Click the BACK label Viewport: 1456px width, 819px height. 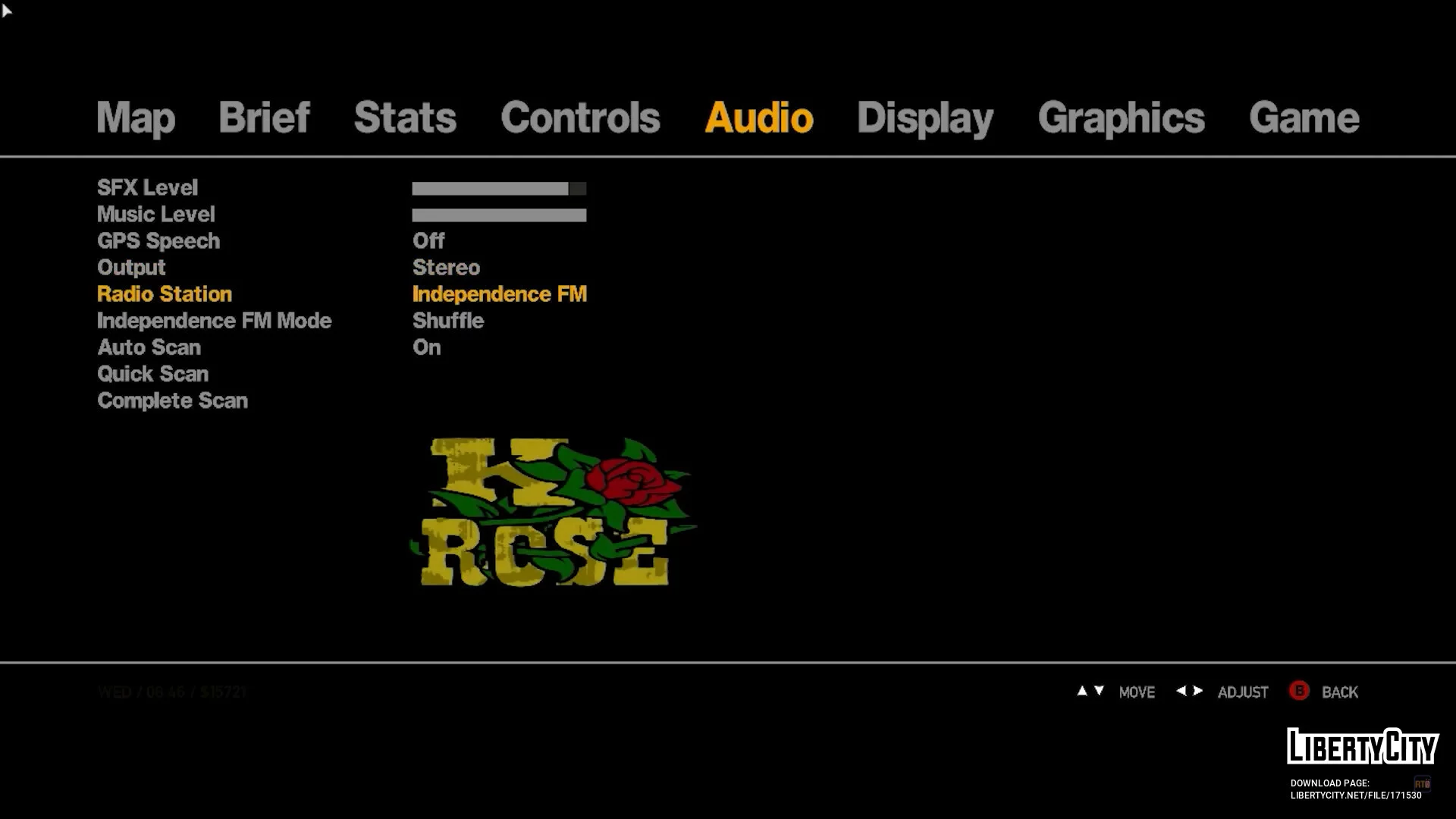coord(1339,692)
